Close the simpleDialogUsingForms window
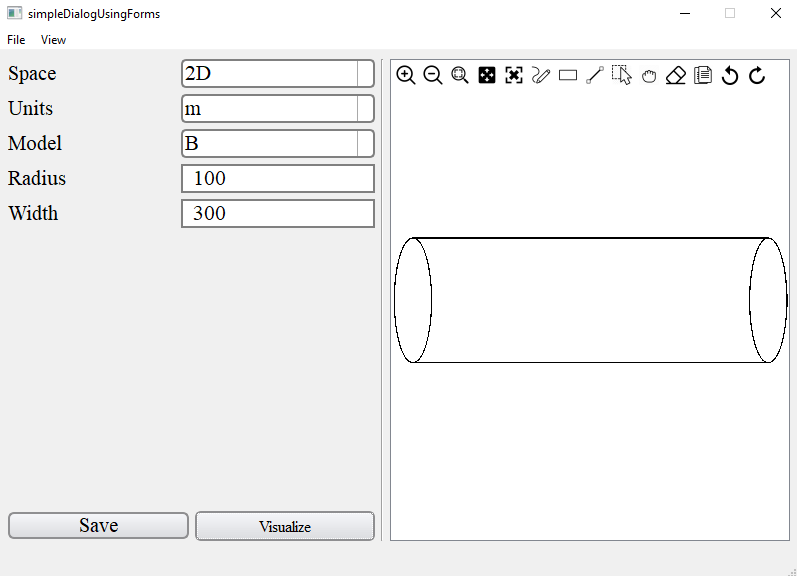The height and width of the screenshot is (576, 797). [776, 14]
